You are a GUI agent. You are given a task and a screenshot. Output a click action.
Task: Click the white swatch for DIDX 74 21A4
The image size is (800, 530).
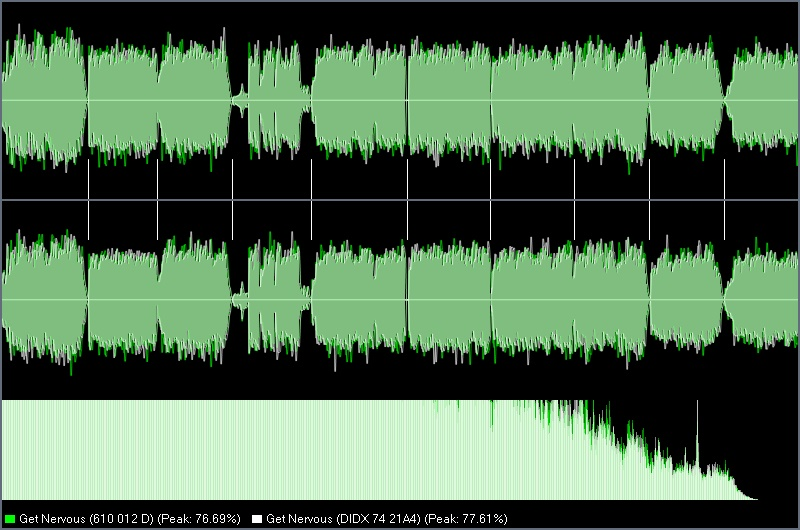click(257, 519)
